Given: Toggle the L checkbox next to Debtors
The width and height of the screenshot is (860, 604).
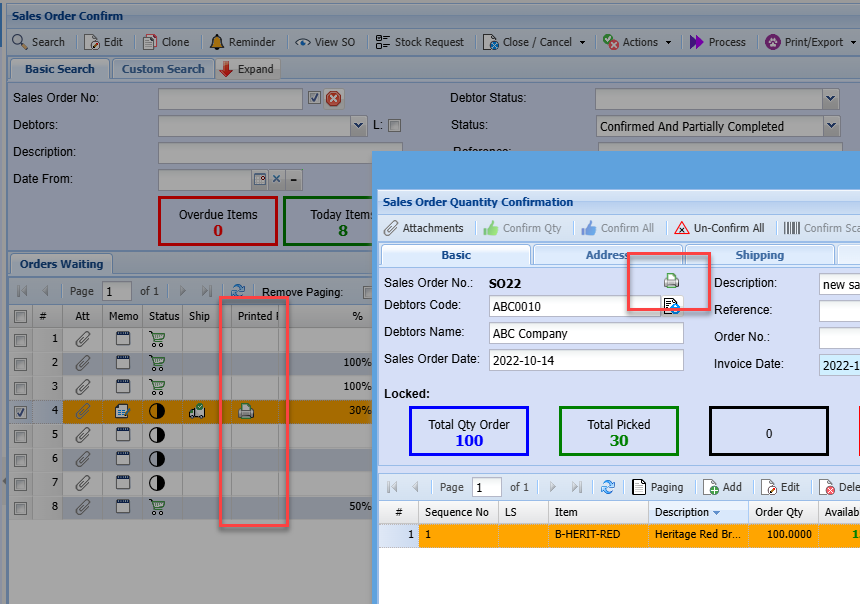Looking at the screenshot, I should [394, 125].
